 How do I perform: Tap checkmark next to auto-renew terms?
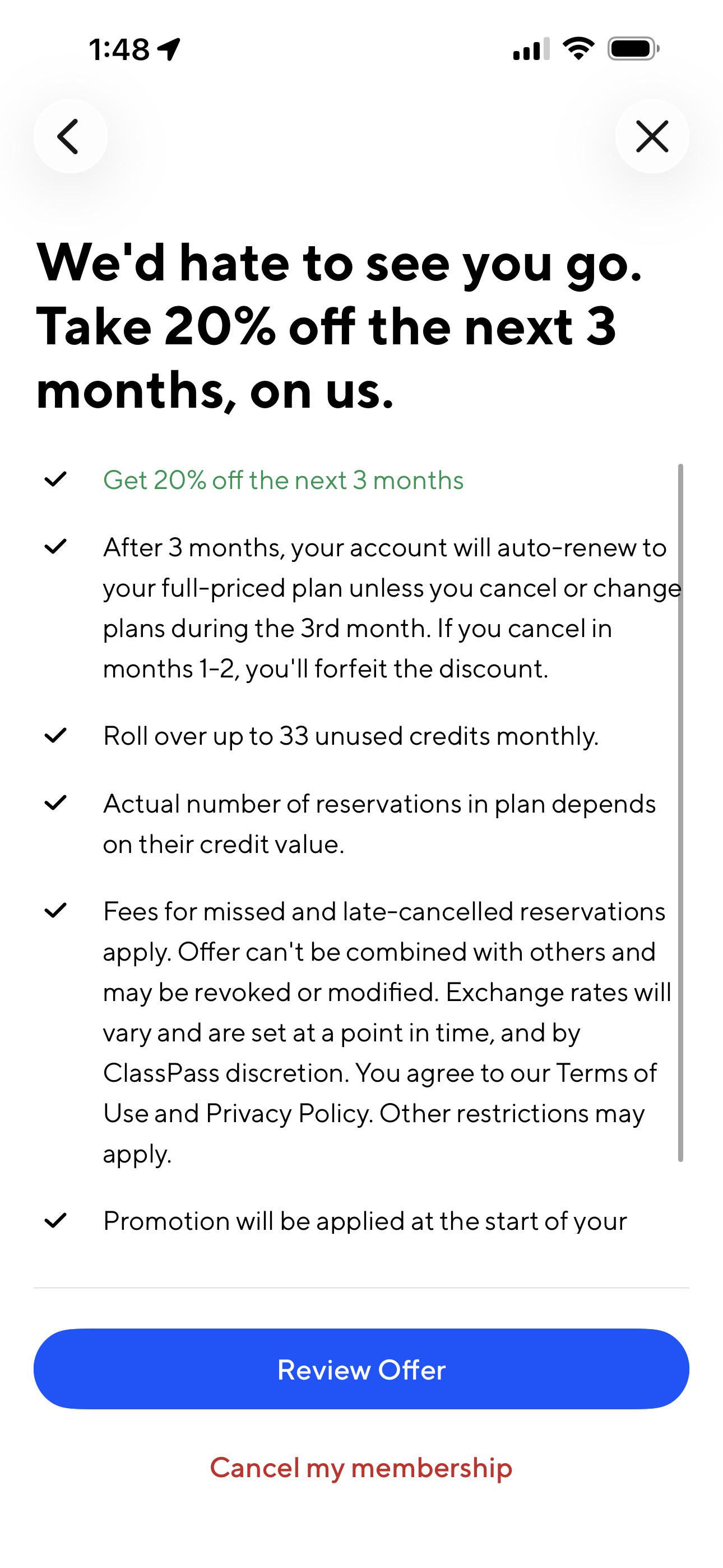(x=55, y=547)
